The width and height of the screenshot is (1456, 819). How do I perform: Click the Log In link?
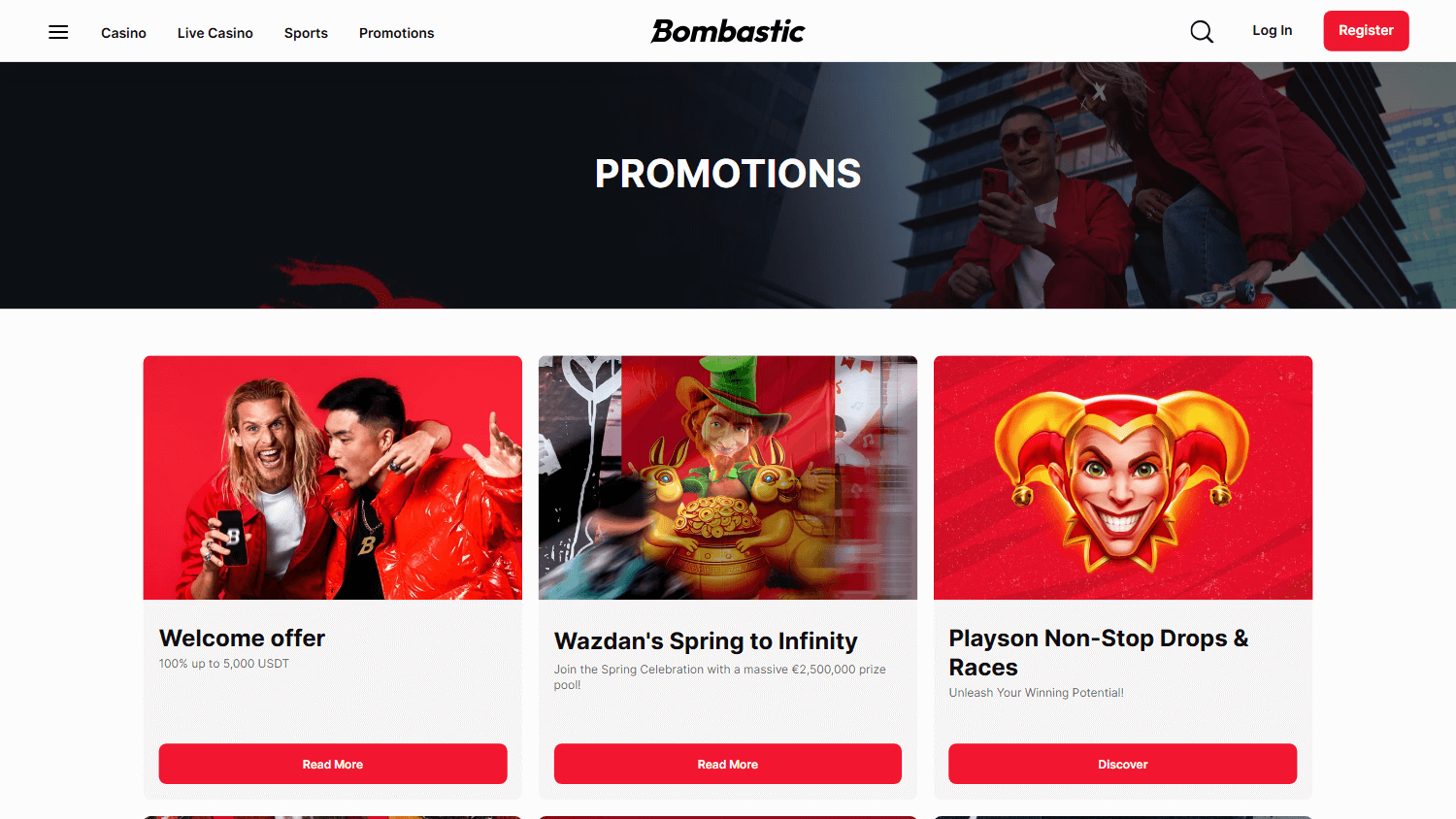tap(1272, 30)
